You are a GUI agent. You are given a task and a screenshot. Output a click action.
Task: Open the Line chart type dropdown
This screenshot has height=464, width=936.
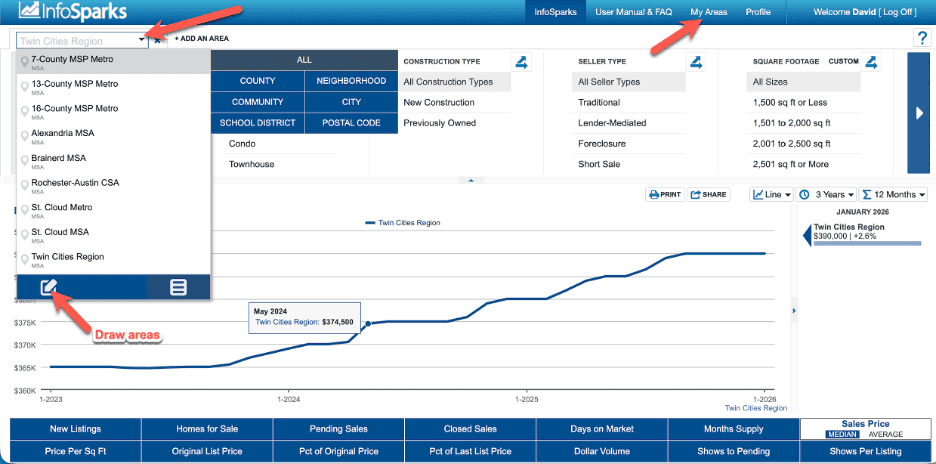click(x=772, y=194)
